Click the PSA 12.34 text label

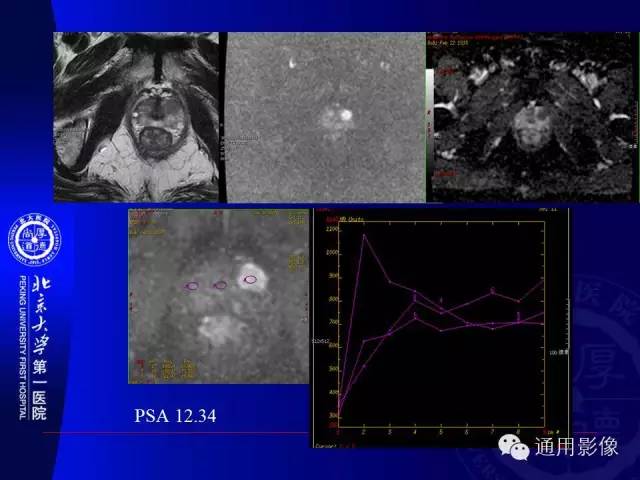(x=176, y=416)
